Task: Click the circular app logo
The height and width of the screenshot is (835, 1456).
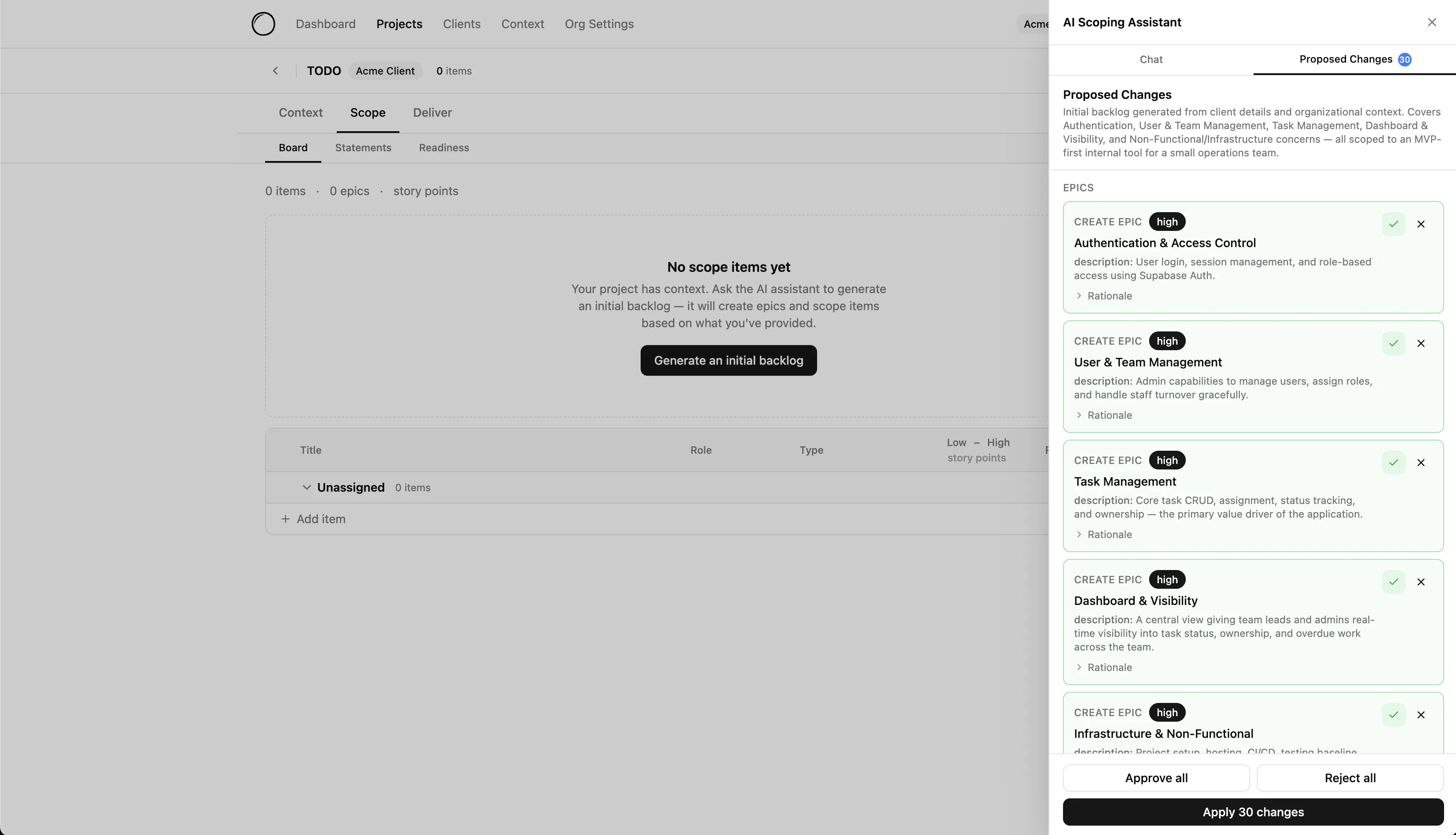Action: tap(263, 24)
